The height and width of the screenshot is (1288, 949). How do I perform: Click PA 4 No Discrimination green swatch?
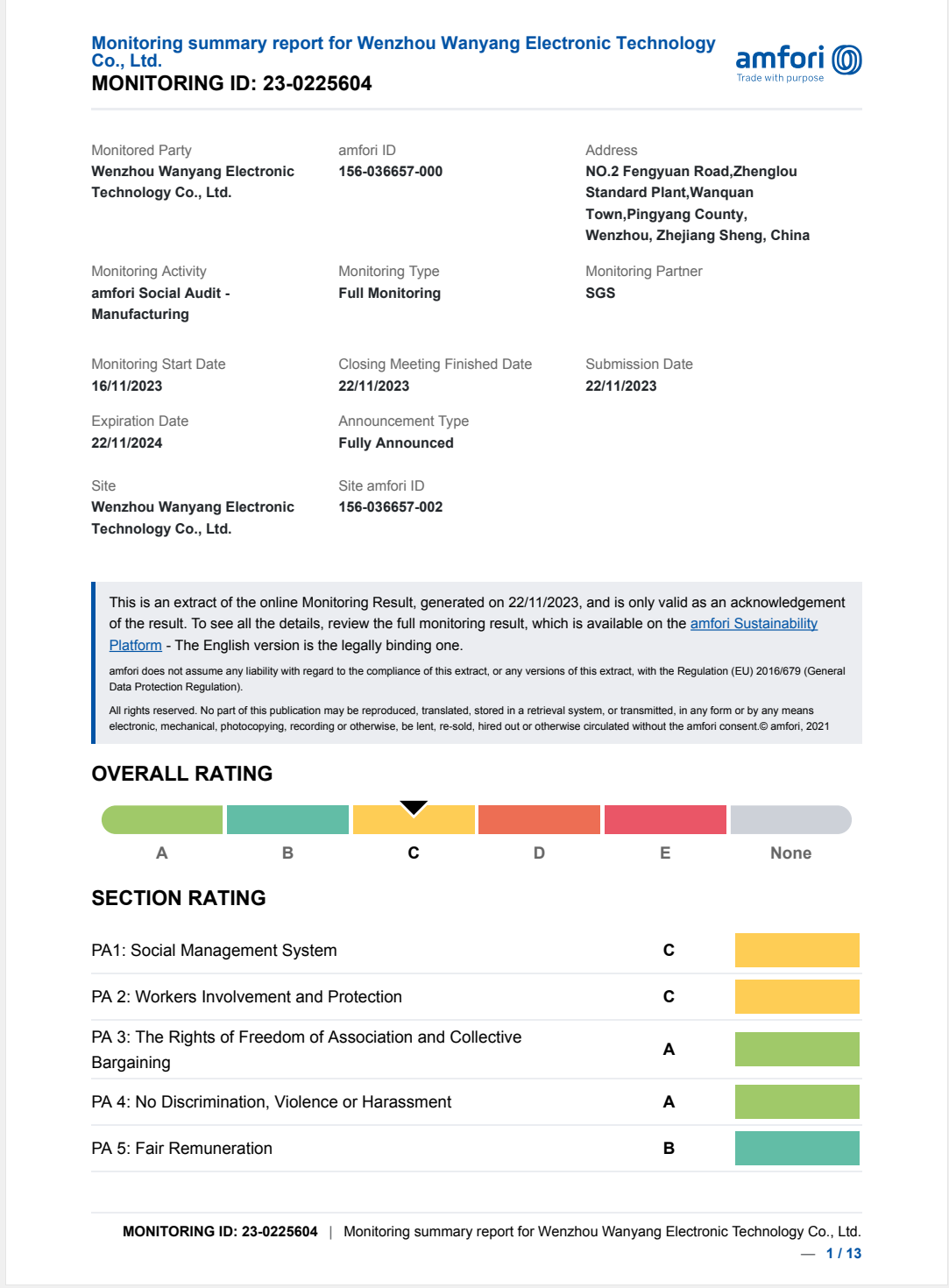coord(797,1102)
